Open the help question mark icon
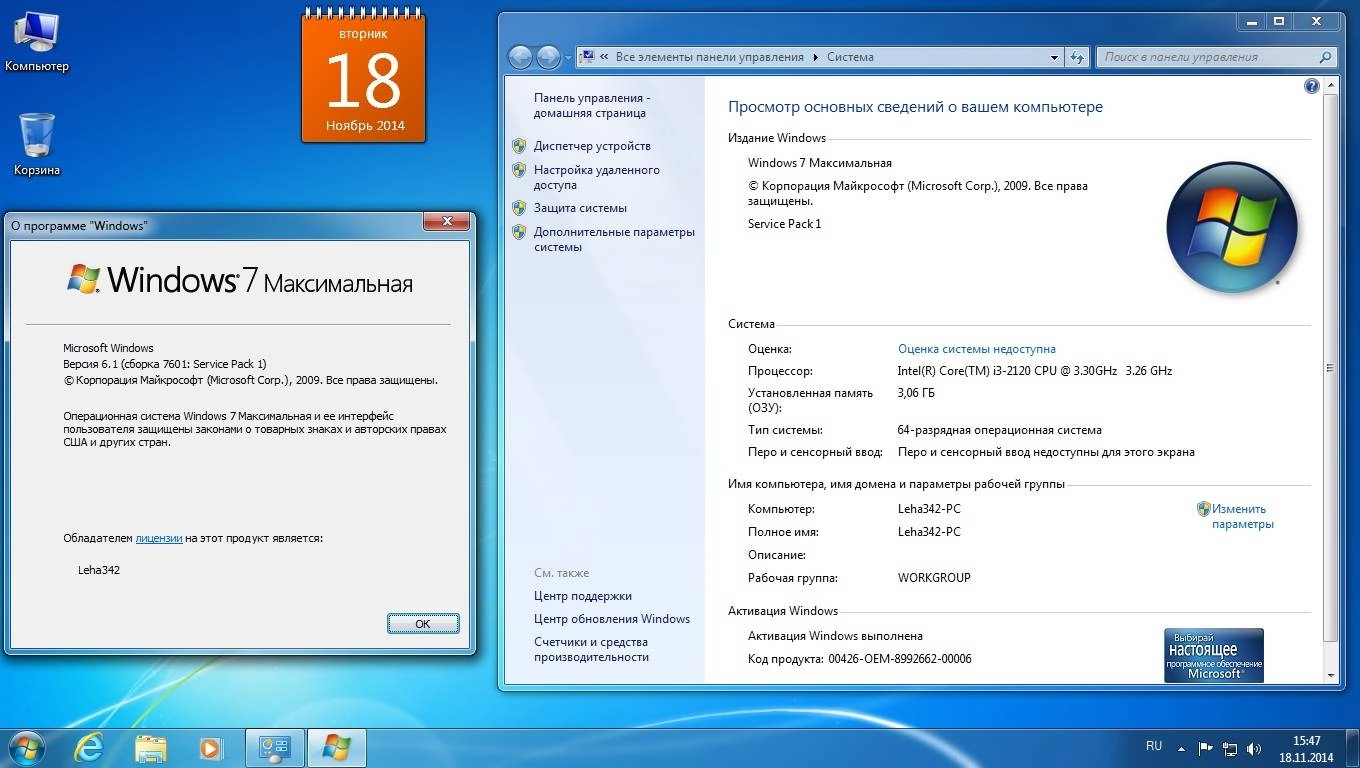 [x=1312, y=87]
